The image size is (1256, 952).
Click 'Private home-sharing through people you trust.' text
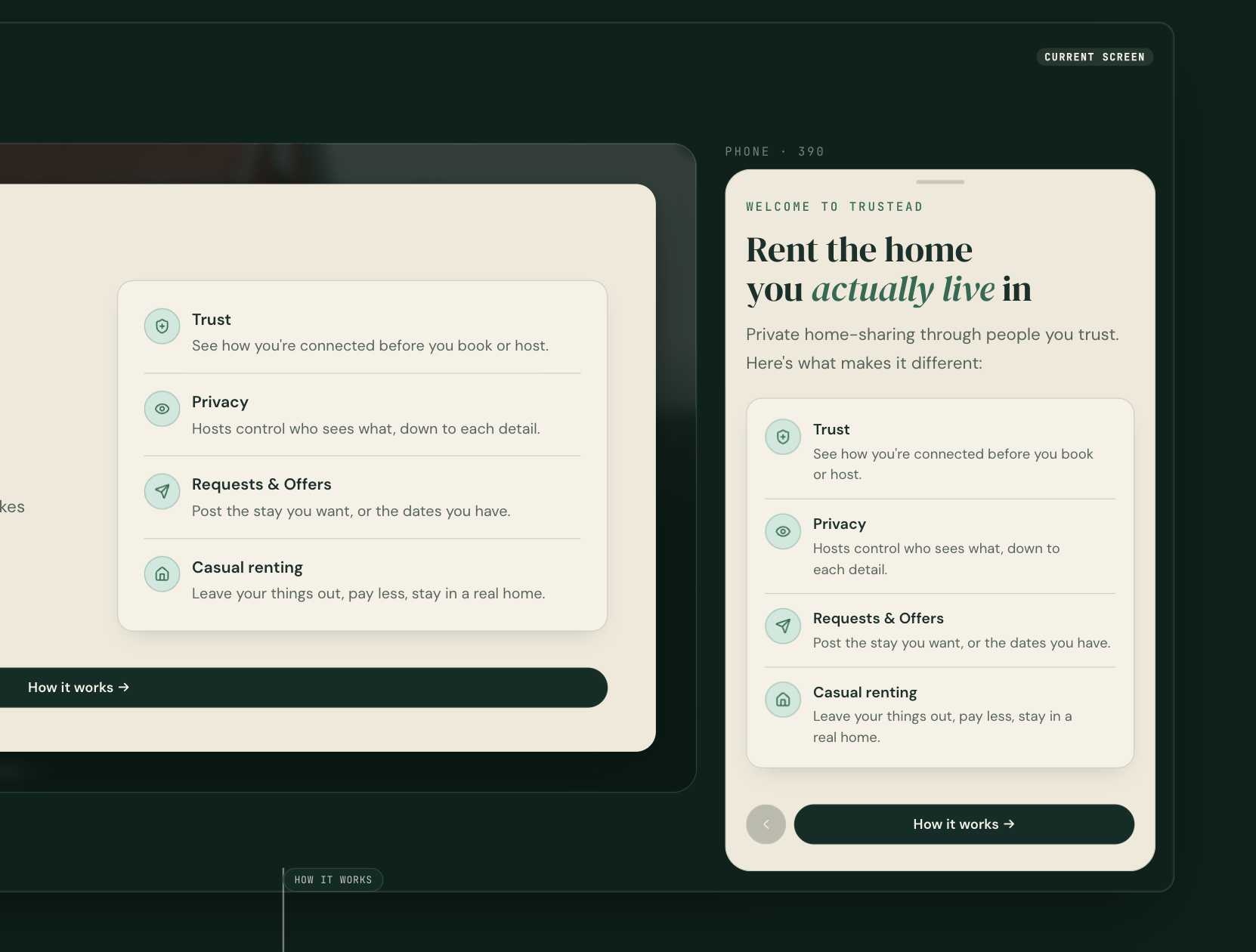(x=933, y=335)
